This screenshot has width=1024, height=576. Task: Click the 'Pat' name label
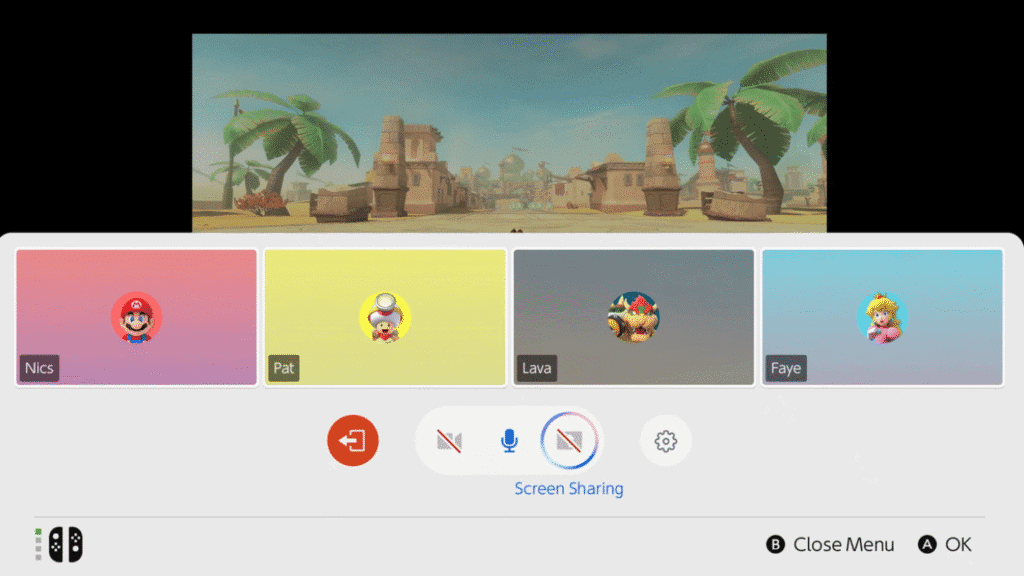click(x=283, y=368)
